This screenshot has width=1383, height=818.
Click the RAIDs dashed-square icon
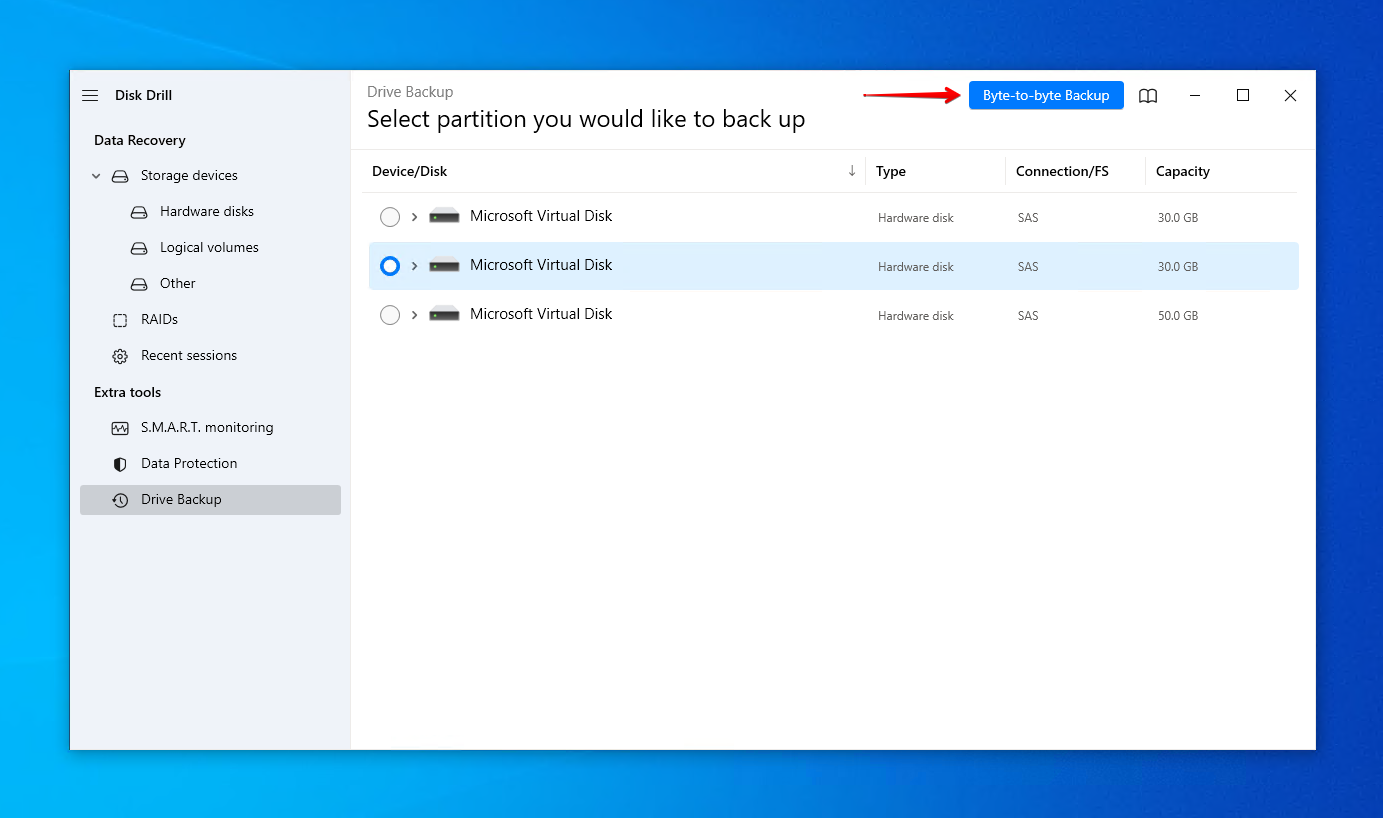pyautogui.click(x=120, y=320)
